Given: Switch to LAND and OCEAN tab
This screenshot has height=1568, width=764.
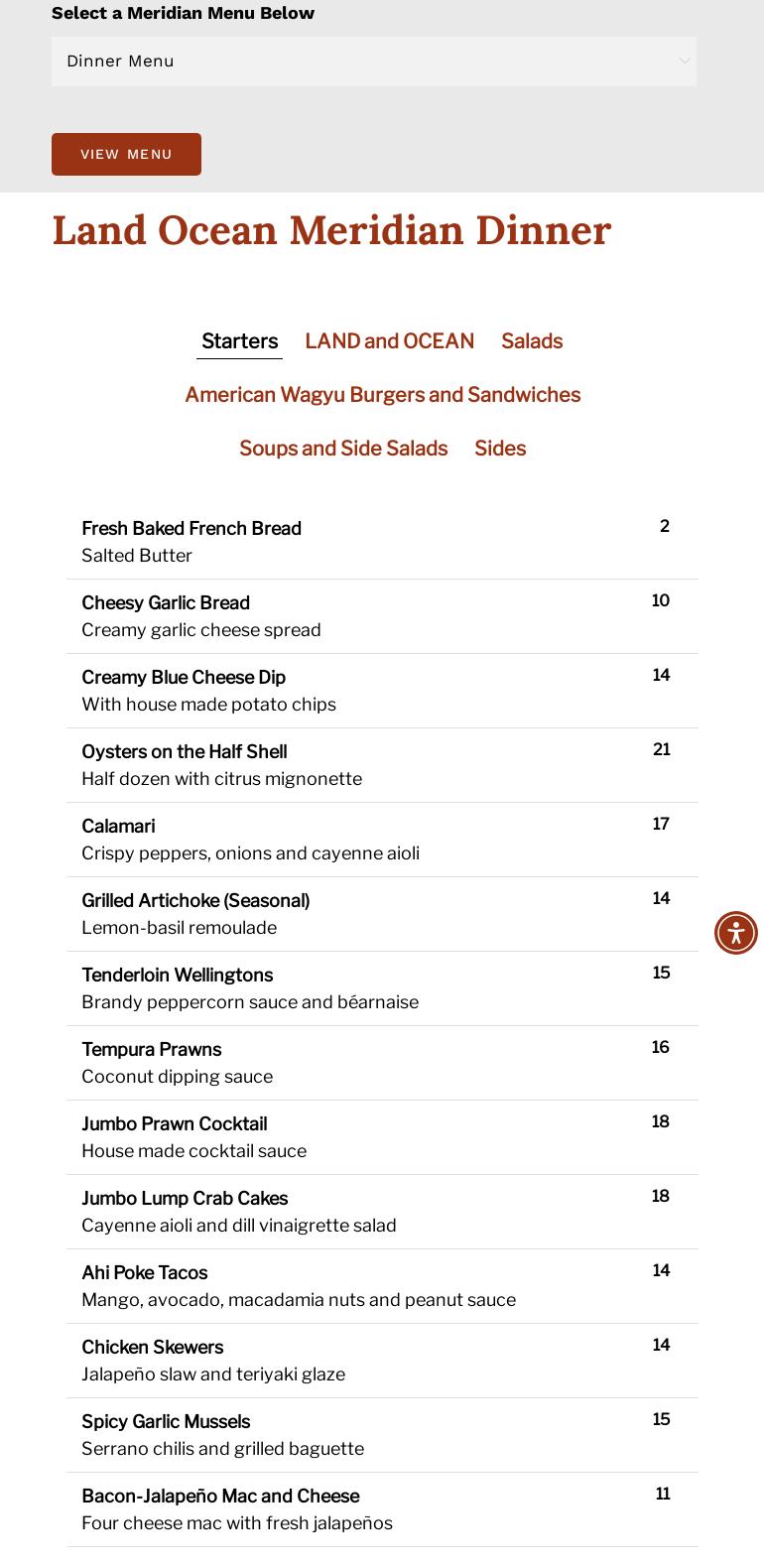Looking at the screenshot, I should (x=389, y=341).
